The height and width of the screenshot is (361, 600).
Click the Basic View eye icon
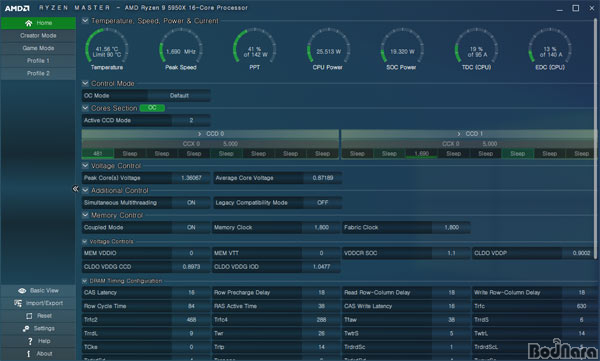tap(22, 291)
